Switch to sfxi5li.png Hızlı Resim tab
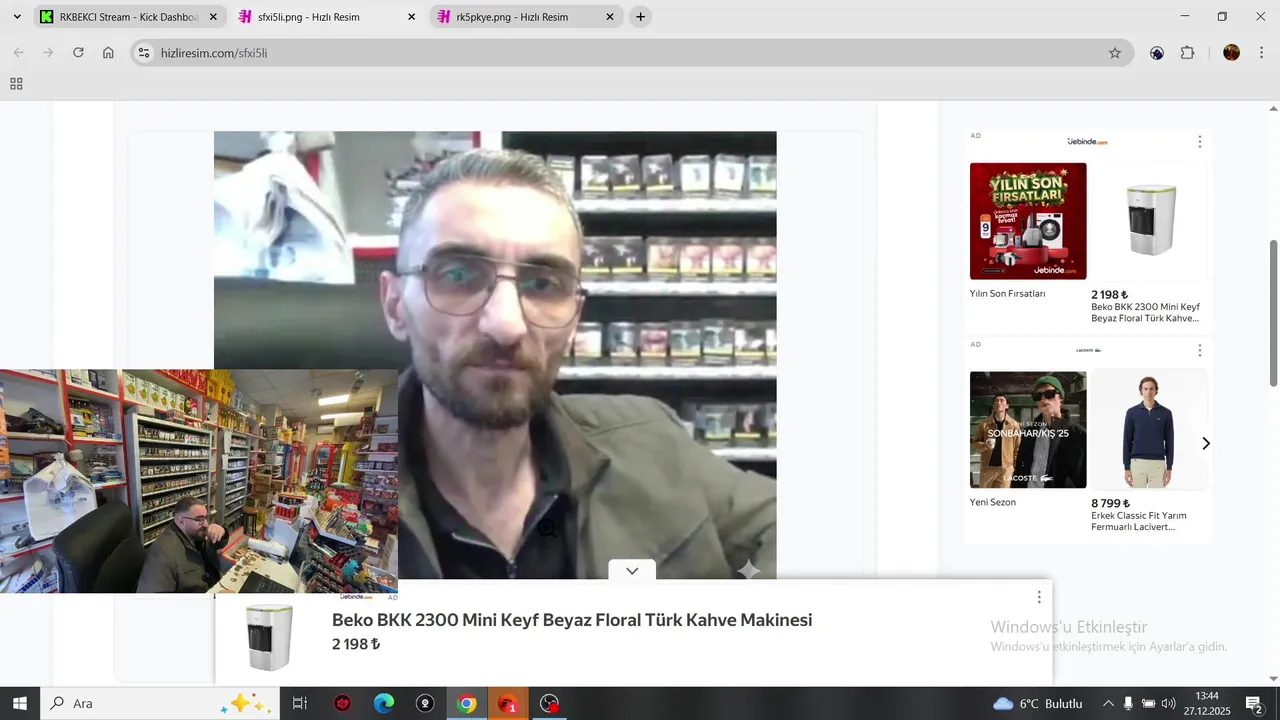1280x720 pixels. point(328,17)
